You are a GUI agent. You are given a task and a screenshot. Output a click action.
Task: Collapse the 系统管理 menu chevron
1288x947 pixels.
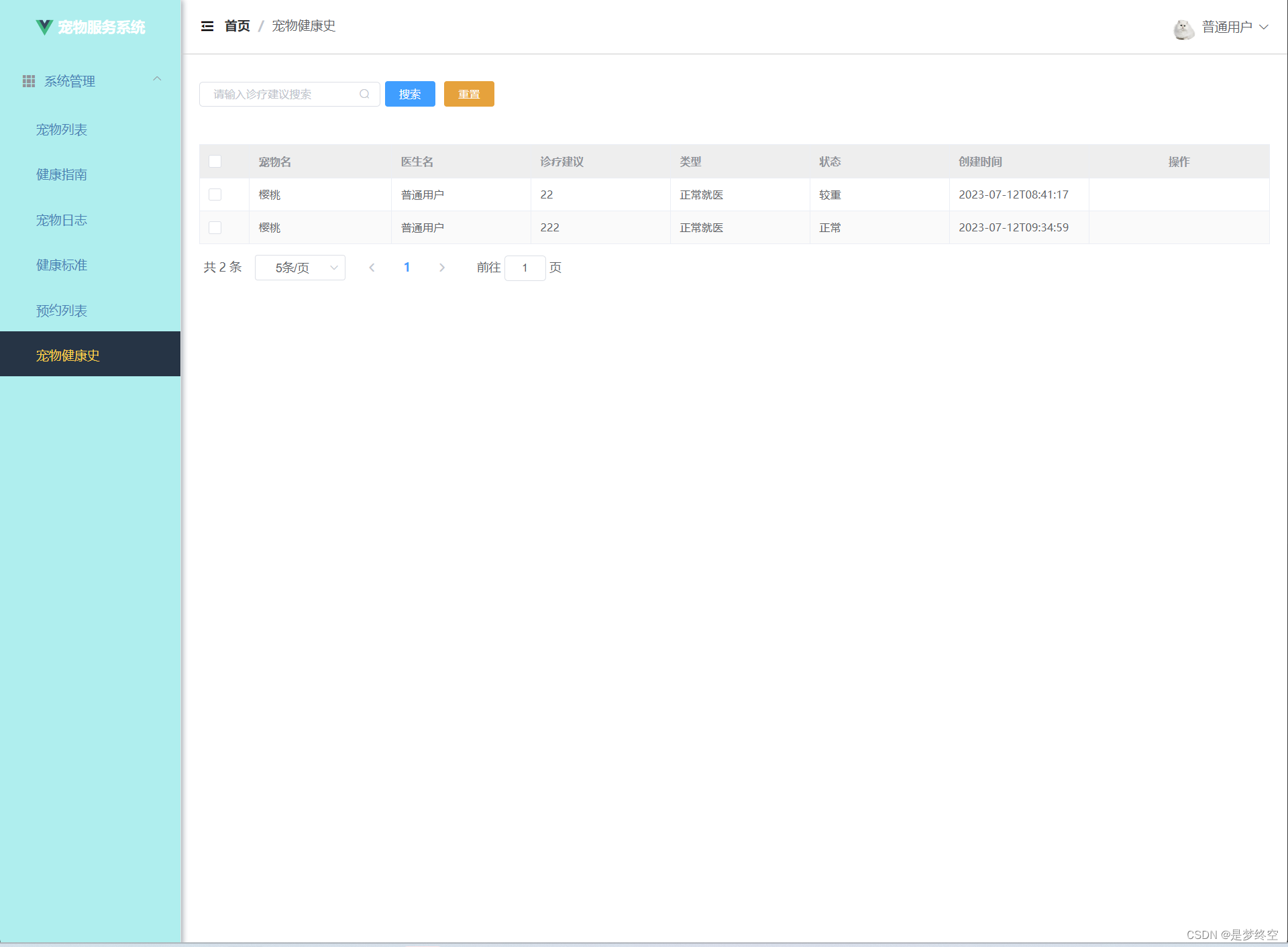pyautogui.click(x=157, y=79)
